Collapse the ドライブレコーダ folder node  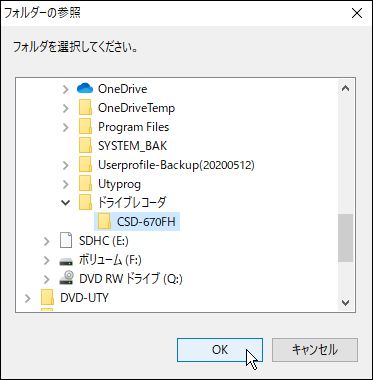(x=66, y=203)
